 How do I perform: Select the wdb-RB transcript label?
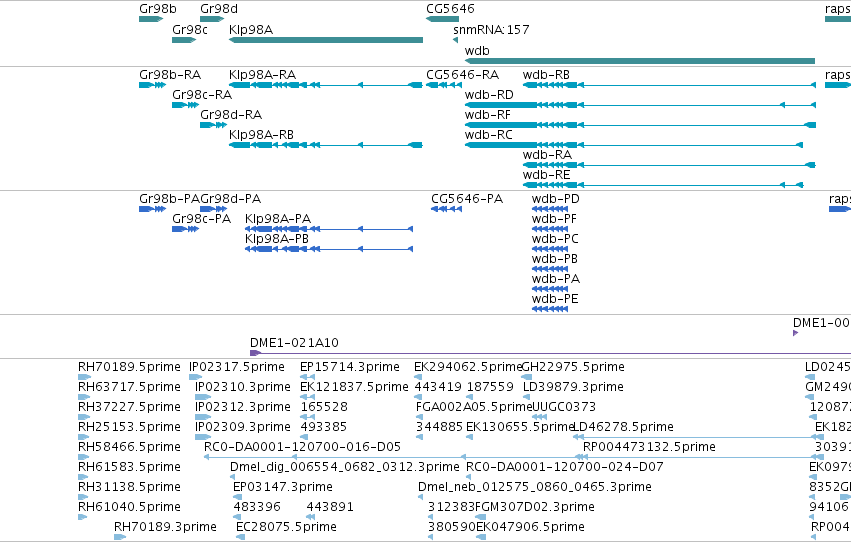(x=546, y=74)
